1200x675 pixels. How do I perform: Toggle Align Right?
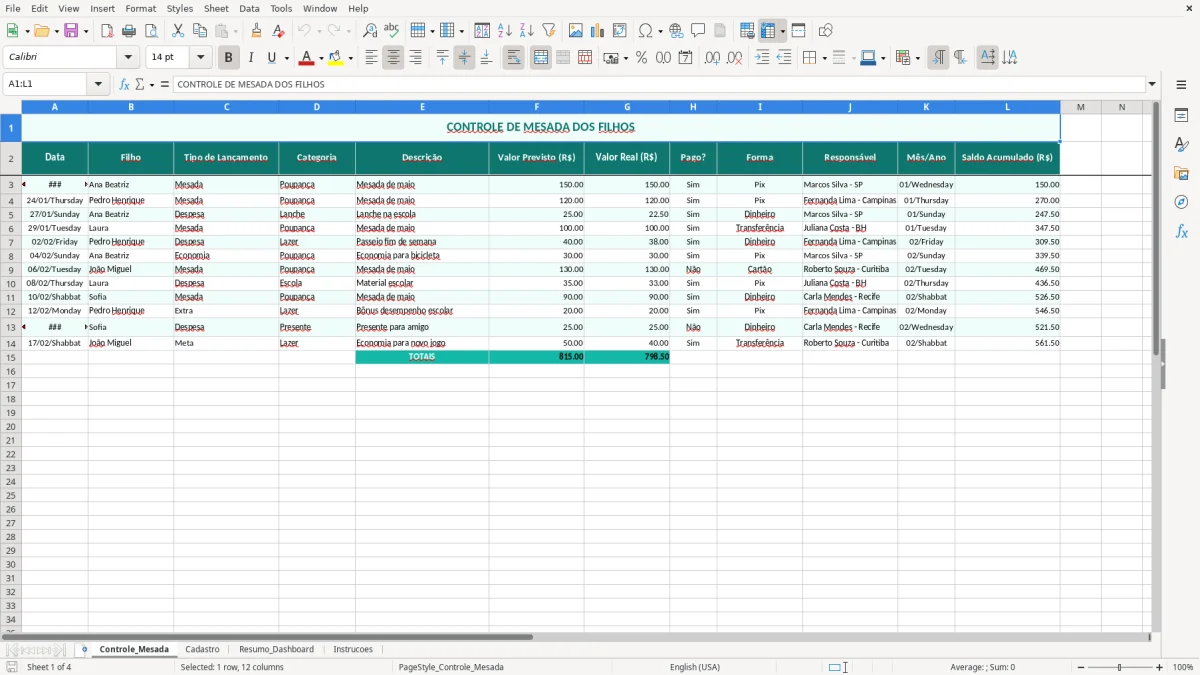click(x=415, y=58)
